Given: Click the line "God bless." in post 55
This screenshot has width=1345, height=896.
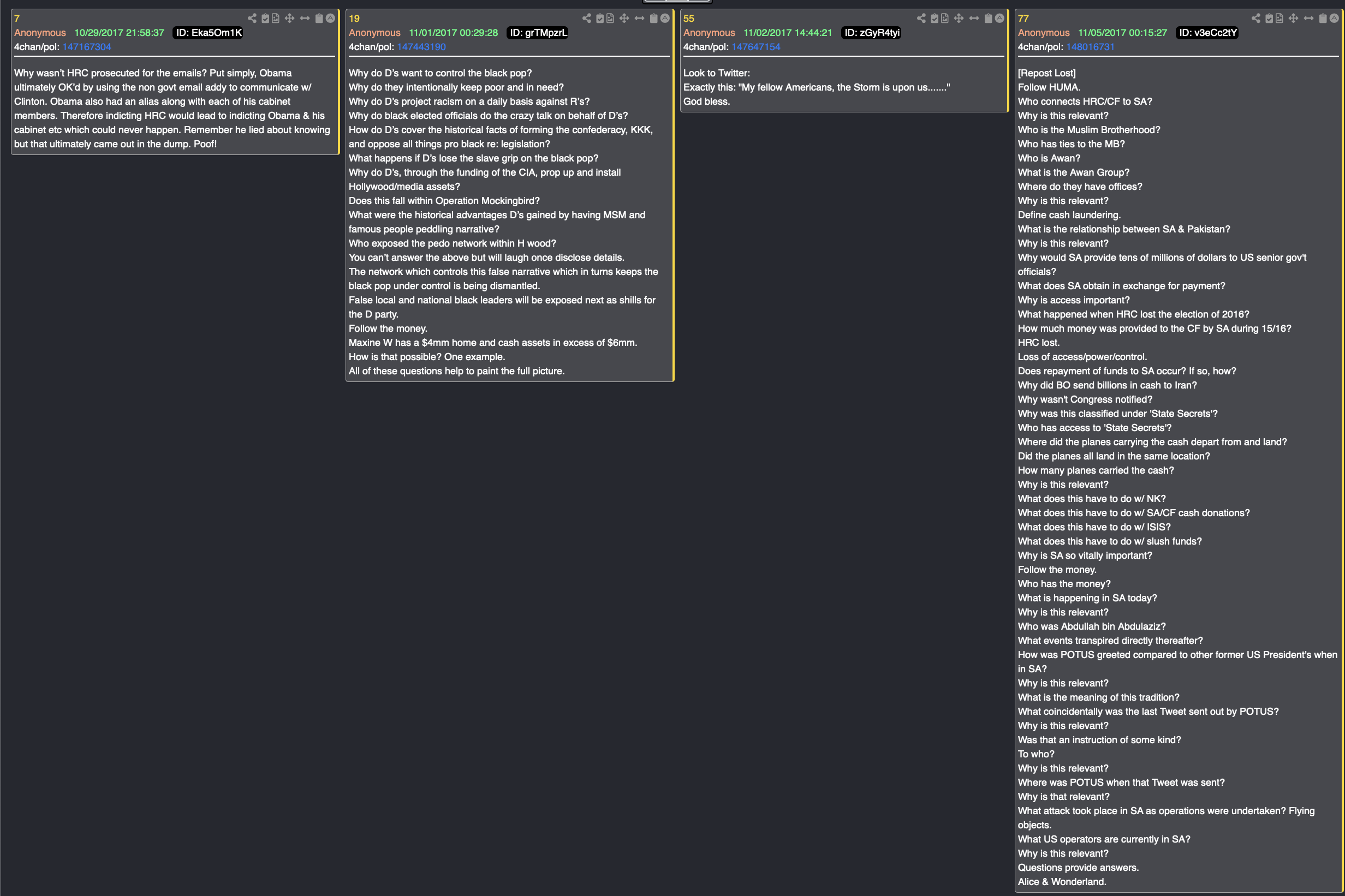Looking at the screenshot, I should [706, 101].
